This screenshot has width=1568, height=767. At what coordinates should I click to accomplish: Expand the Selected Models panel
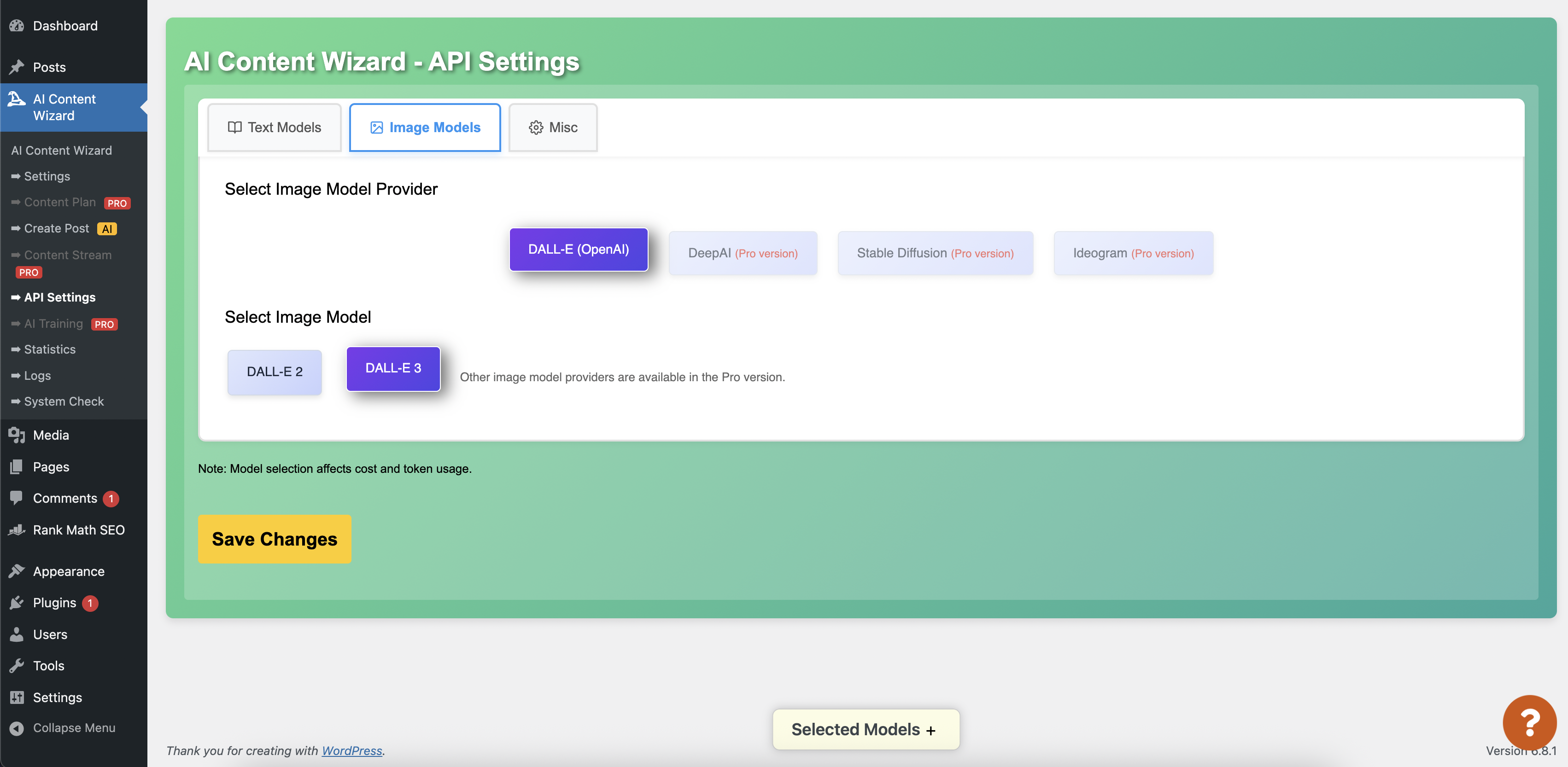pos(866,729)
